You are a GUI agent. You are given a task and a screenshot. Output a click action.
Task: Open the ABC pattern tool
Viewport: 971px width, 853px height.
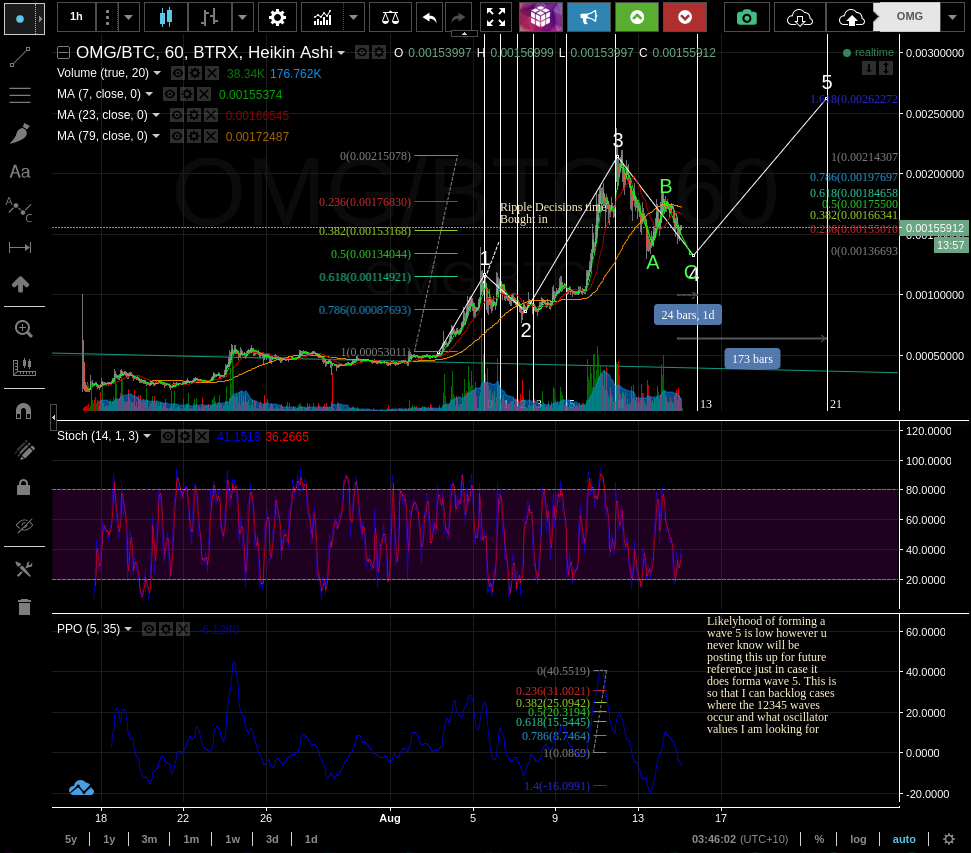tap(20, 209)
